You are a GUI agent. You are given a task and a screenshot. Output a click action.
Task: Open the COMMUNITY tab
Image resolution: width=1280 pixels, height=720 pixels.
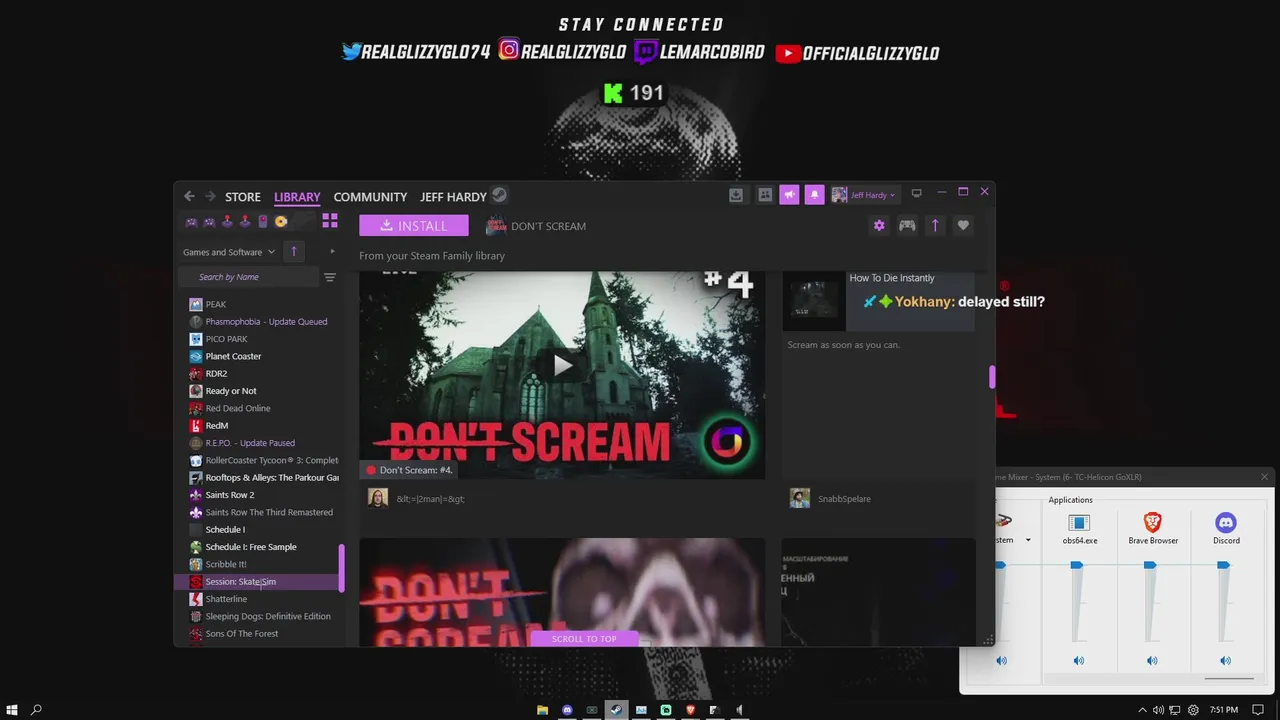tap(370, 197)
